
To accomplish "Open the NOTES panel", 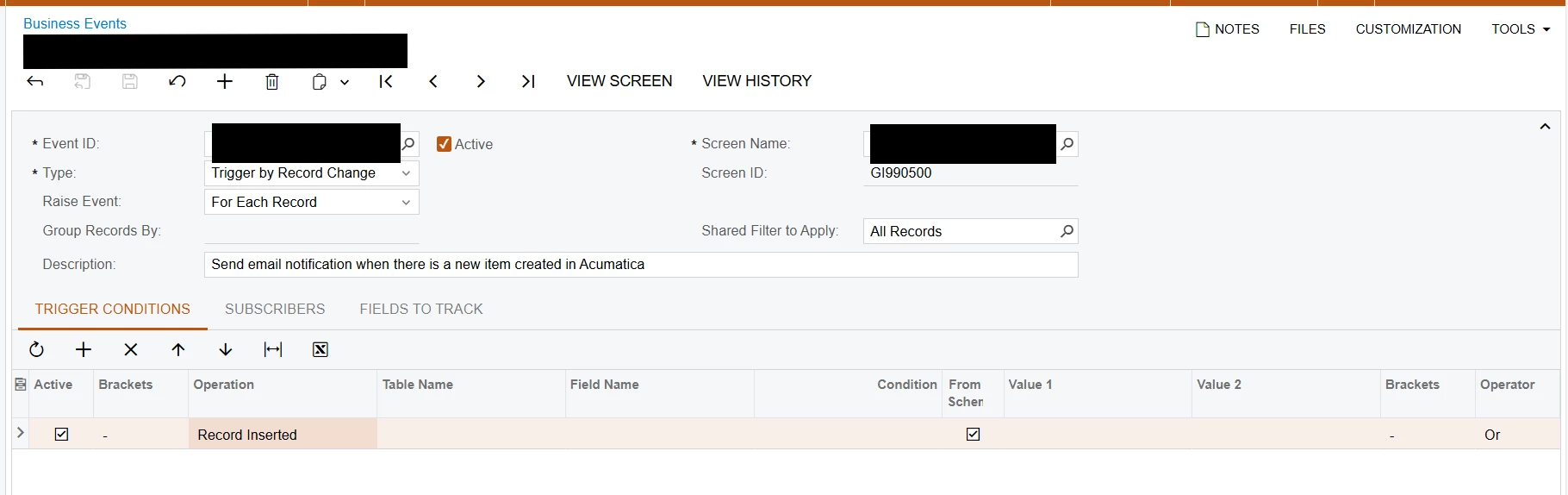I will [x=1228, y=29].
